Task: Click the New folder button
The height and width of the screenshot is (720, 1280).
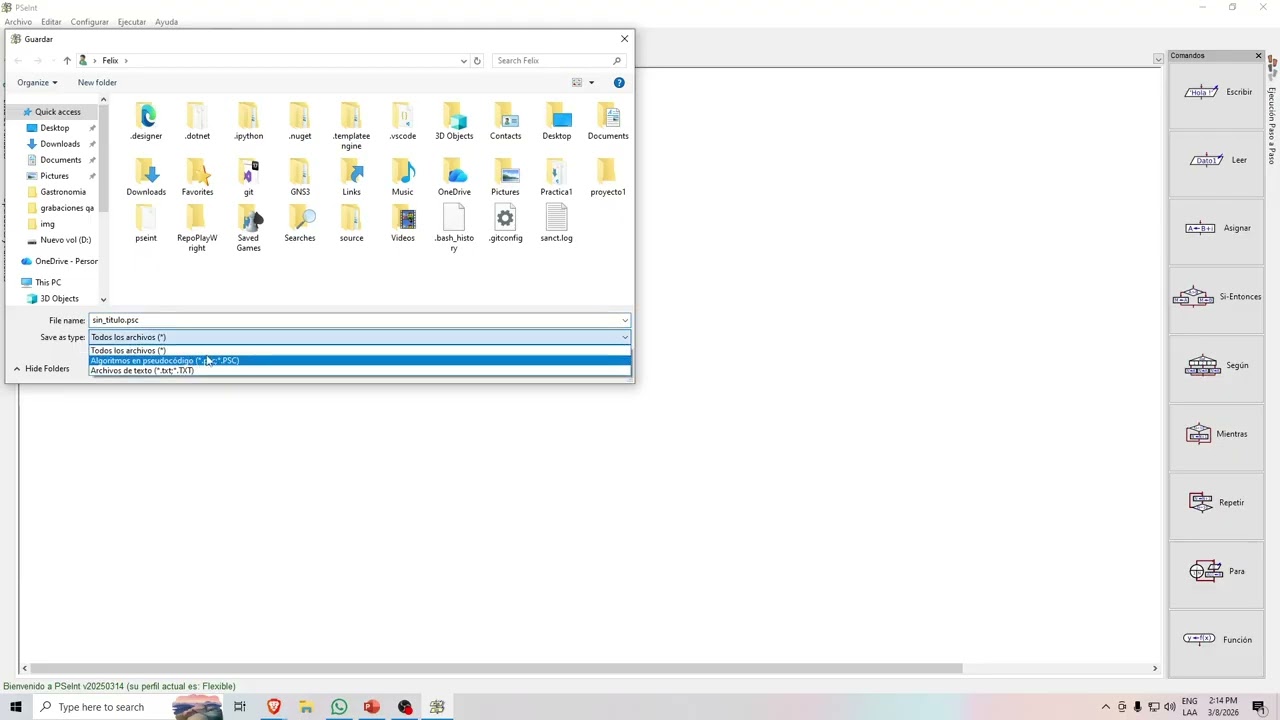Action: point(97,83)
